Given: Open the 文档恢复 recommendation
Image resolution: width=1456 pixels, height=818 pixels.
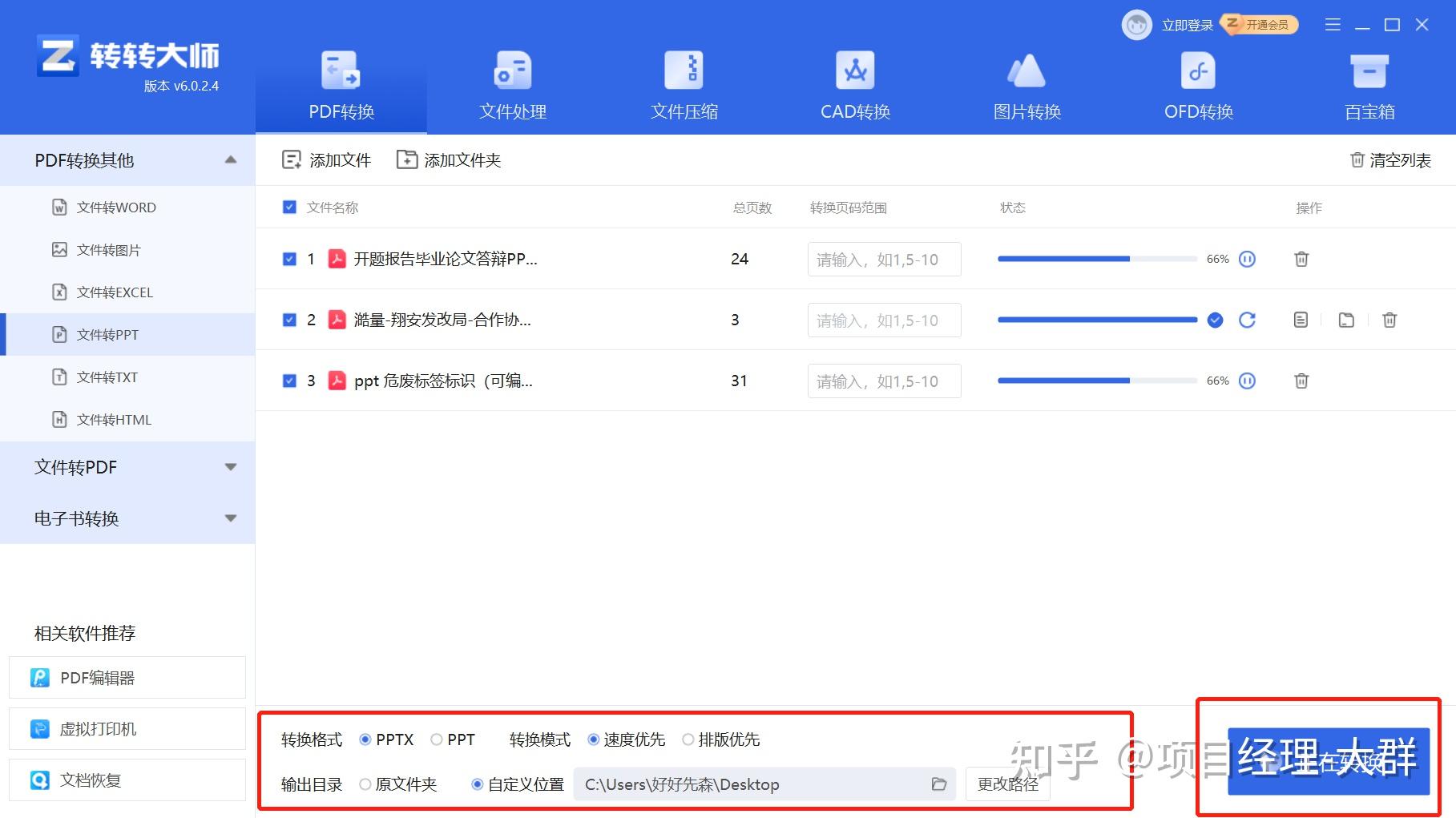Looking at the screenshot, I should pyautogui.click(x=127, y=780).
